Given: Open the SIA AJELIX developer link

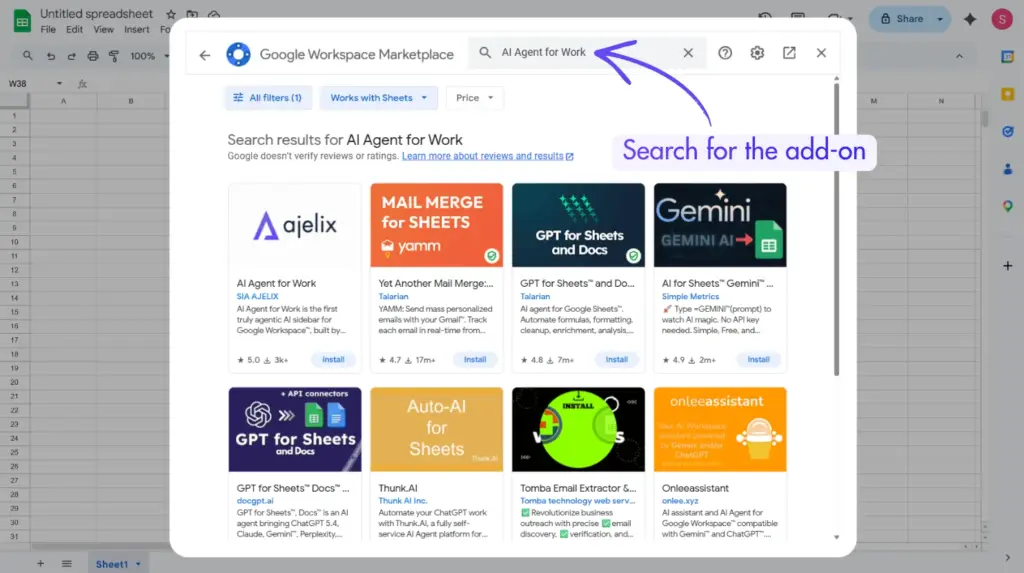Looking at the screenshot, I should pyautogui.click(x=257, y=297).
